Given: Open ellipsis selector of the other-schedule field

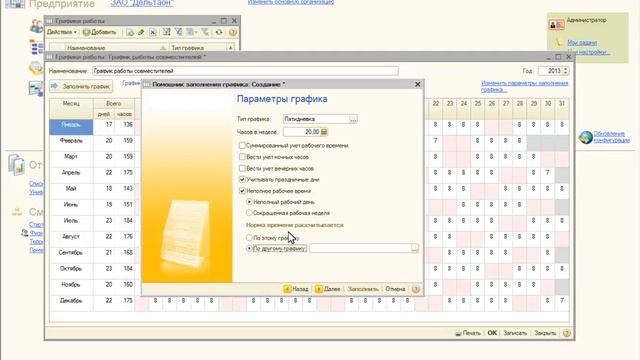Looking at the screenshot, I should 415,248.
